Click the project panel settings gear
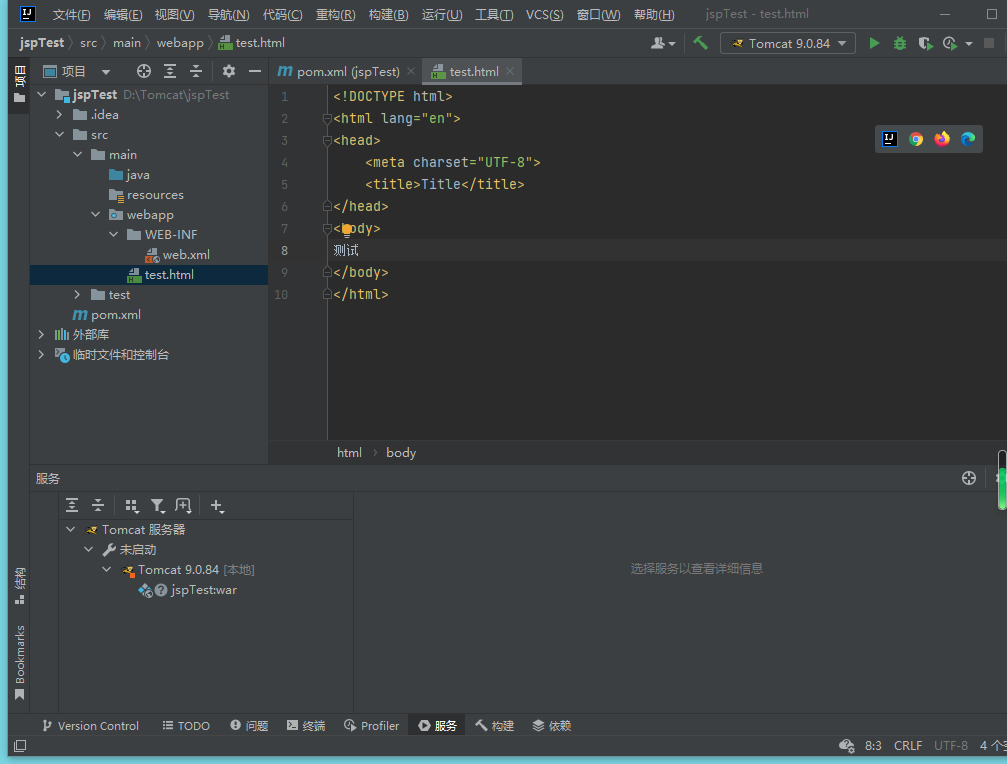Image resolution: width=1007 pixels, height=764 pixels. [229, 71]
